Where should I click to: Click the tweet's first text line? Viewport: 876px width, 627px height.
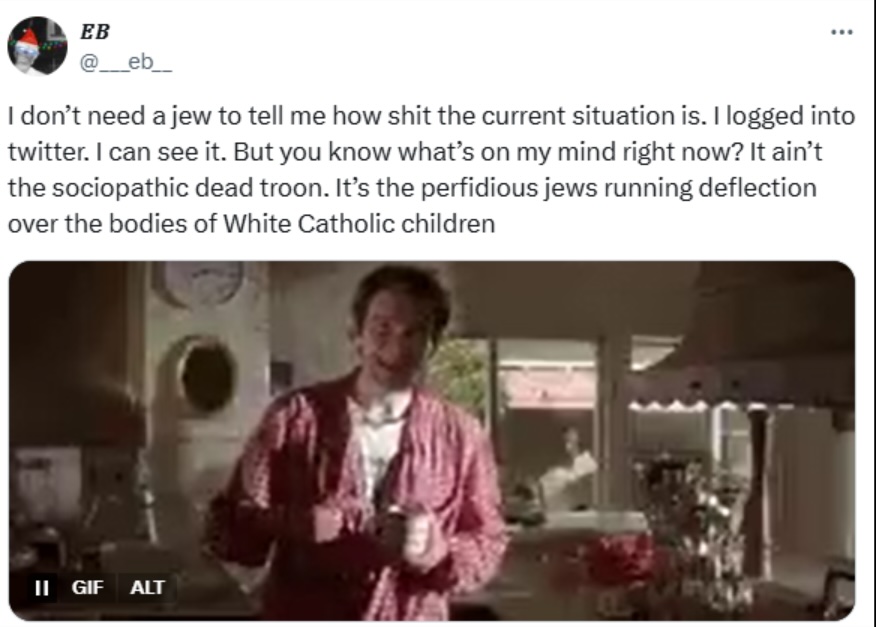point(431,116)
